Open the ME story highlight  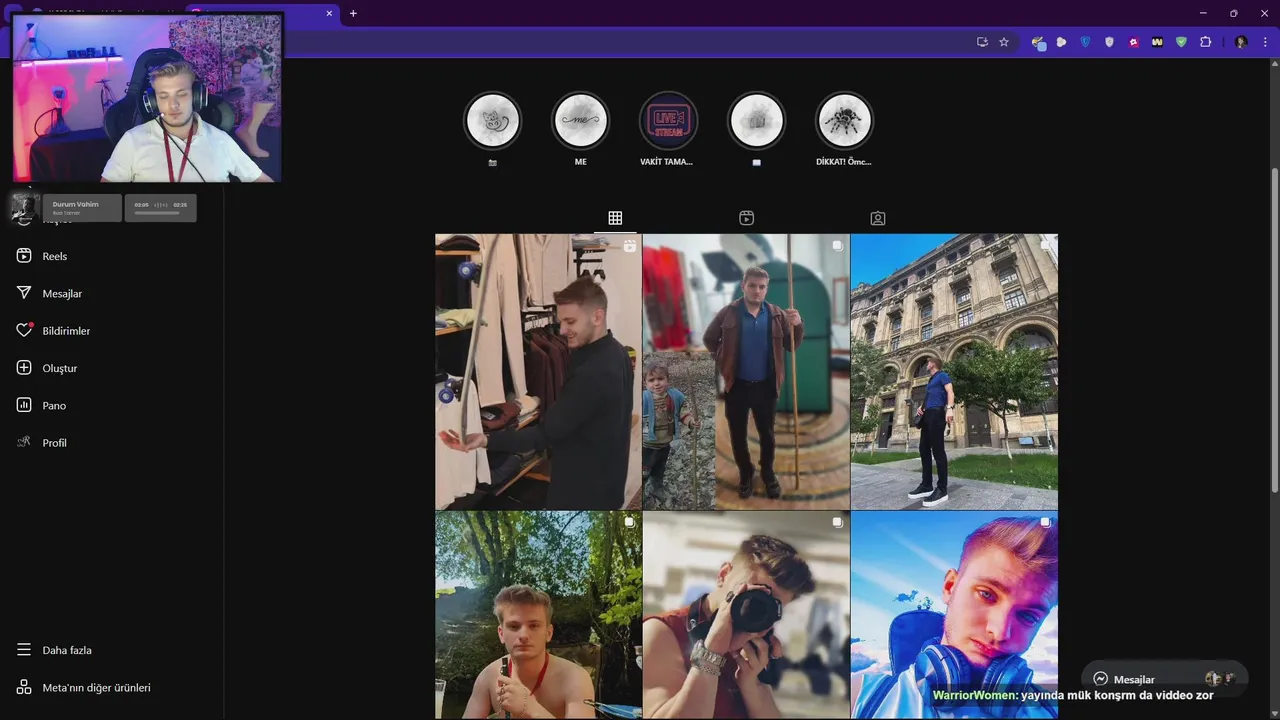click(x=580, y=121)
